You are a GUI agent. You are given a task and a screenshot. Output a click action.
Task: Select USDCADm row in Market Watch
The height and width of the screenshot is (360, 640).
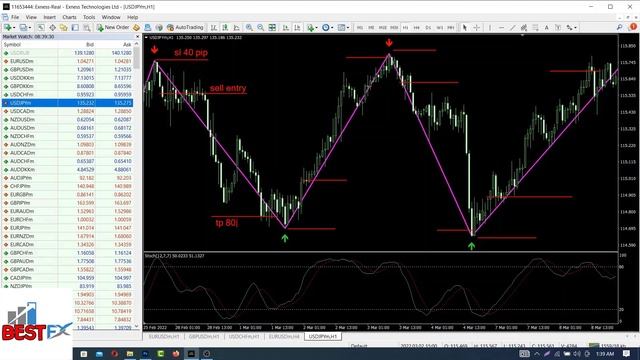67,111
